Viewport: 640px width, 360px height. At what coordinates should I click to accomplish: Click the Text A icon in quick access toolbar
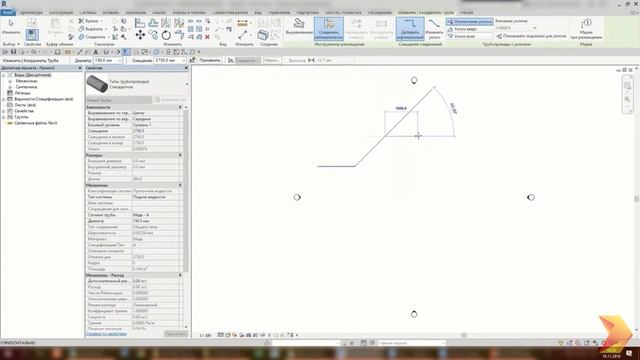point(96,52)
